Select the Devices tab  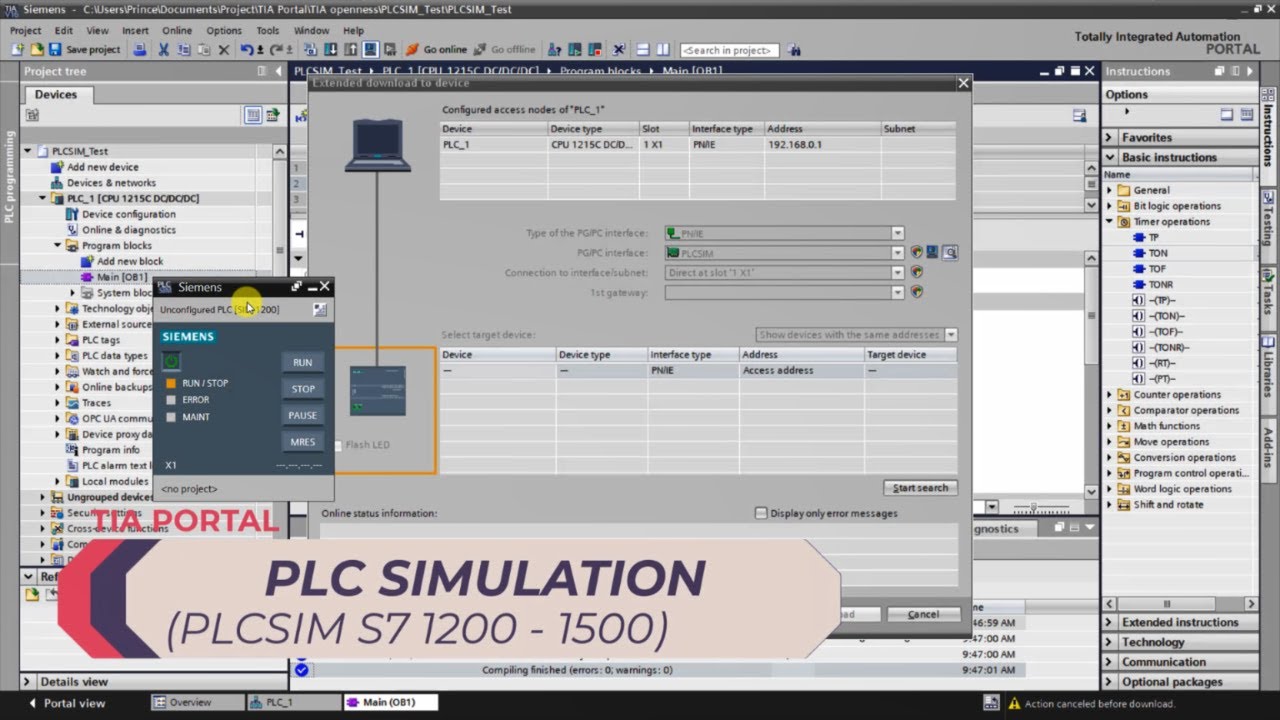click(56, 94)
